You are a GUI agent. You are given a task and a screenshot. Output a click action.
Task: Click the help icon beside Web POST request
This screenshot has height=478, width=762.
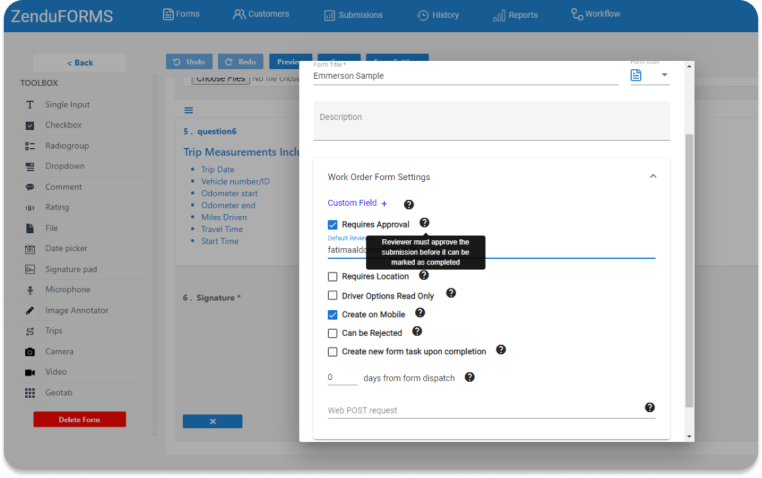(649, 408)
